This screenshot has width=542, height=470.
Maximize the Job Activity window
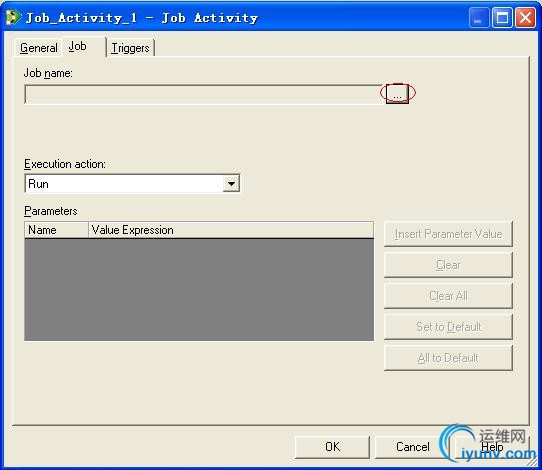502,18
